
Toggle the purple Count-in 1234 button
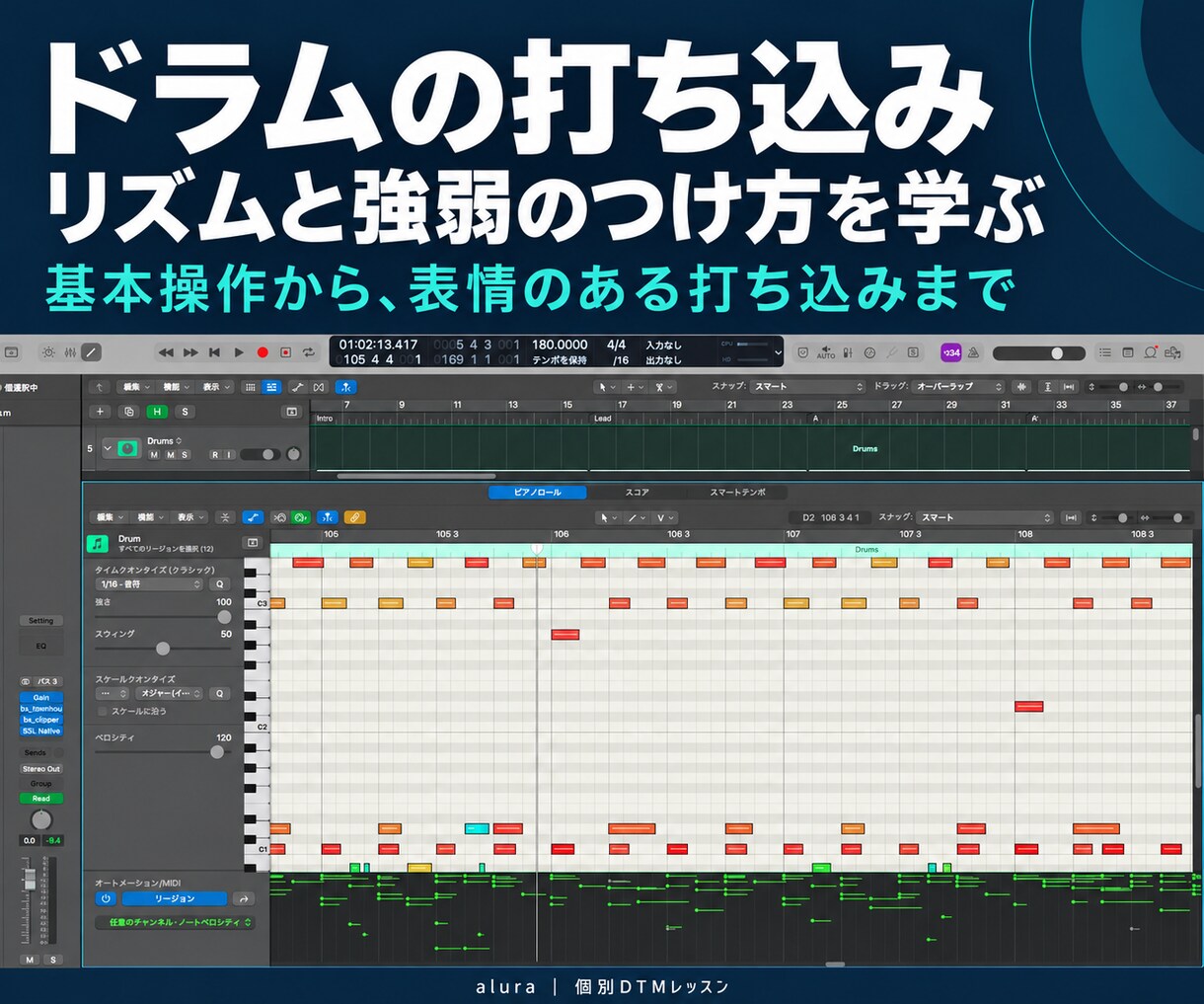(950, 352)
